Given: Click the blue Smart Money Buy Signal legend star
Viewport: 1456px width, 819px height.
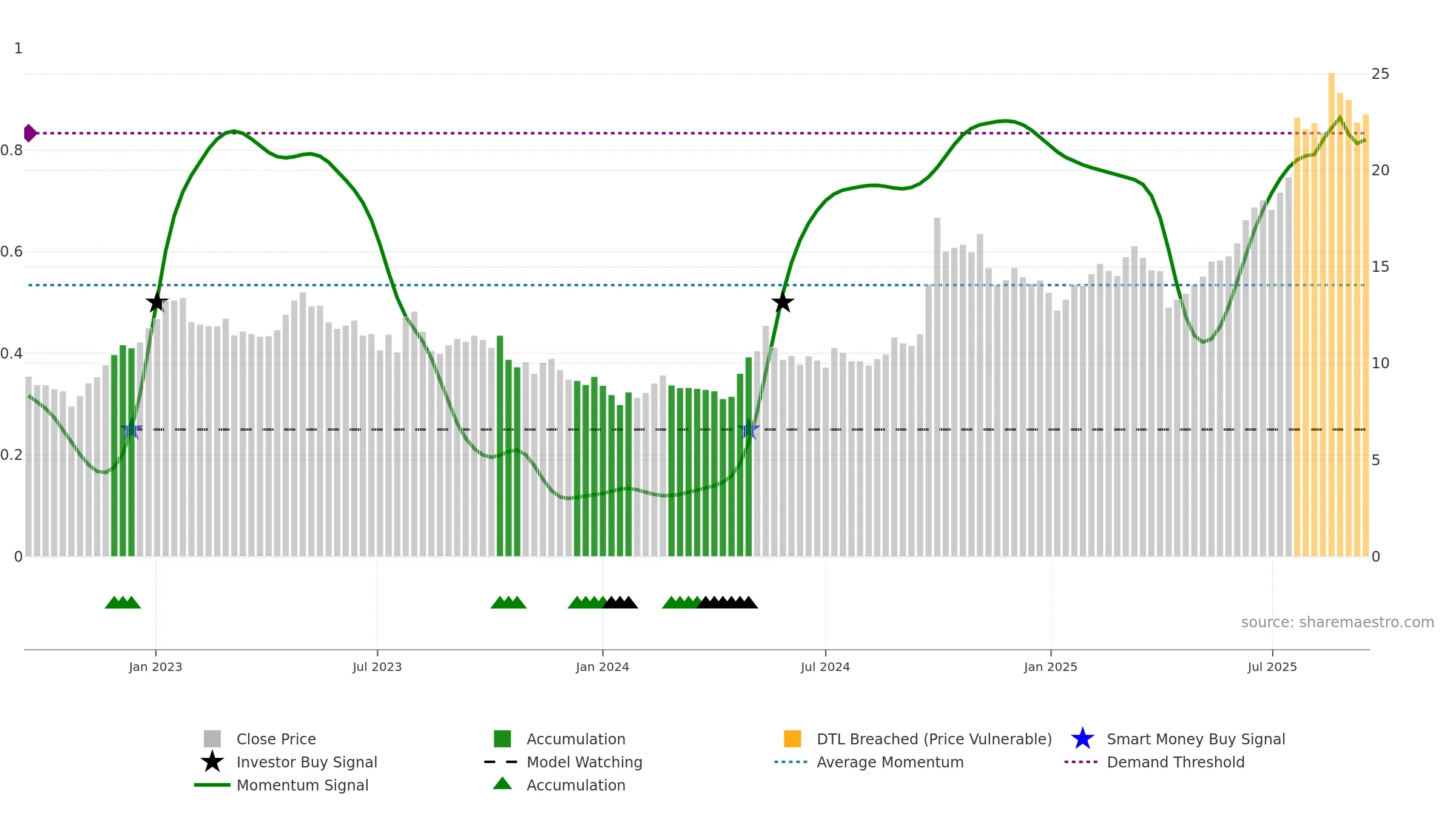Looking at the screenshot, I should [x=1082, y=739].
